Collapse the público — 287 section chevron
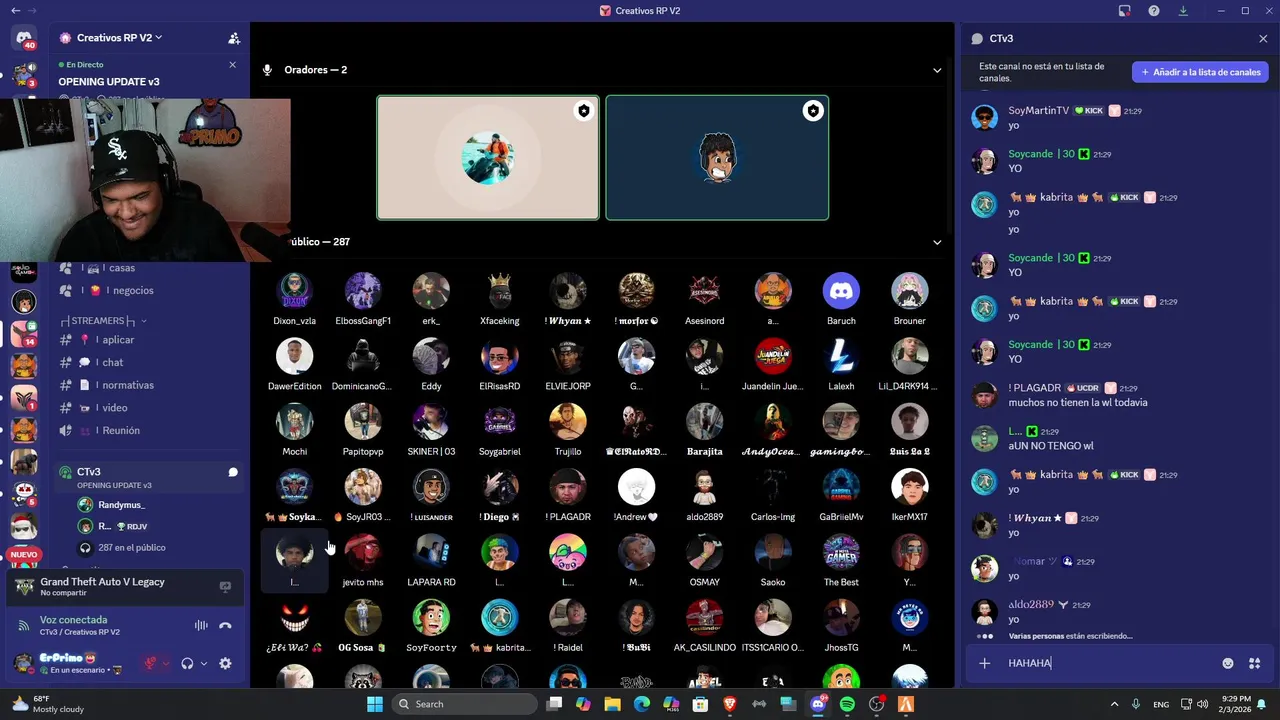1280x720 pixels. coord(937,242)
